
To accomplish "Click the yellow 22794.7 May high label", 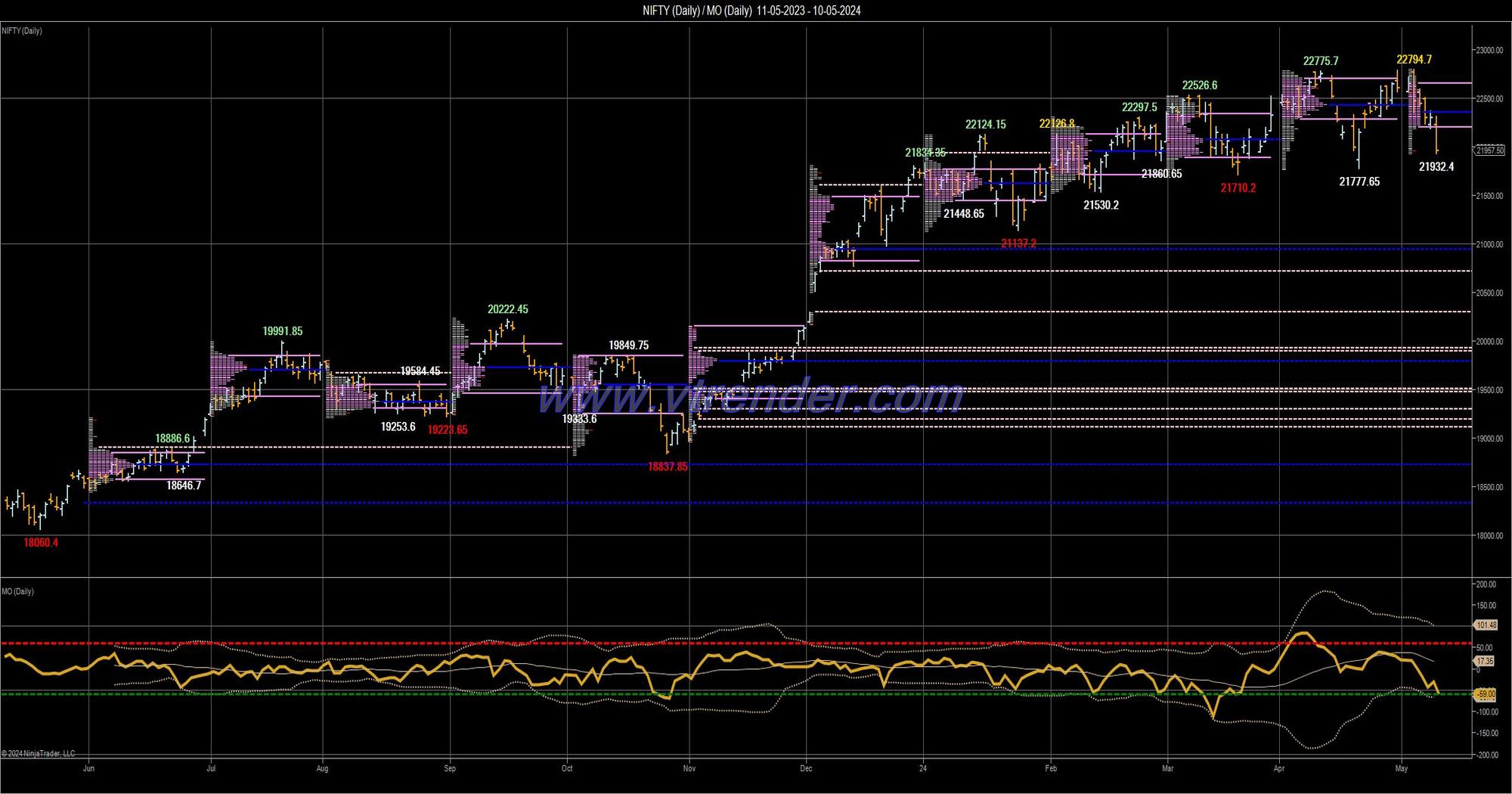I will coord(1414,59).
